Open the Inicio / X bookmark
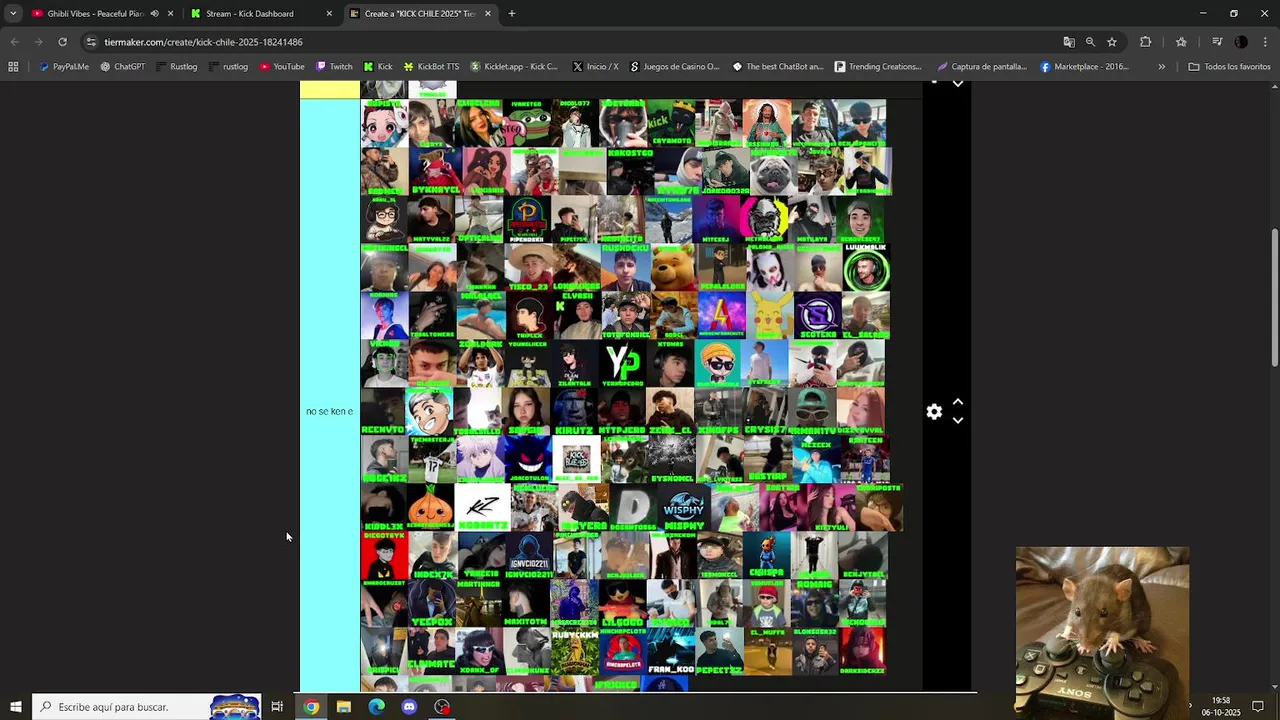The height and width of the screenshot is (720, 1280). (x=595, y=67)
